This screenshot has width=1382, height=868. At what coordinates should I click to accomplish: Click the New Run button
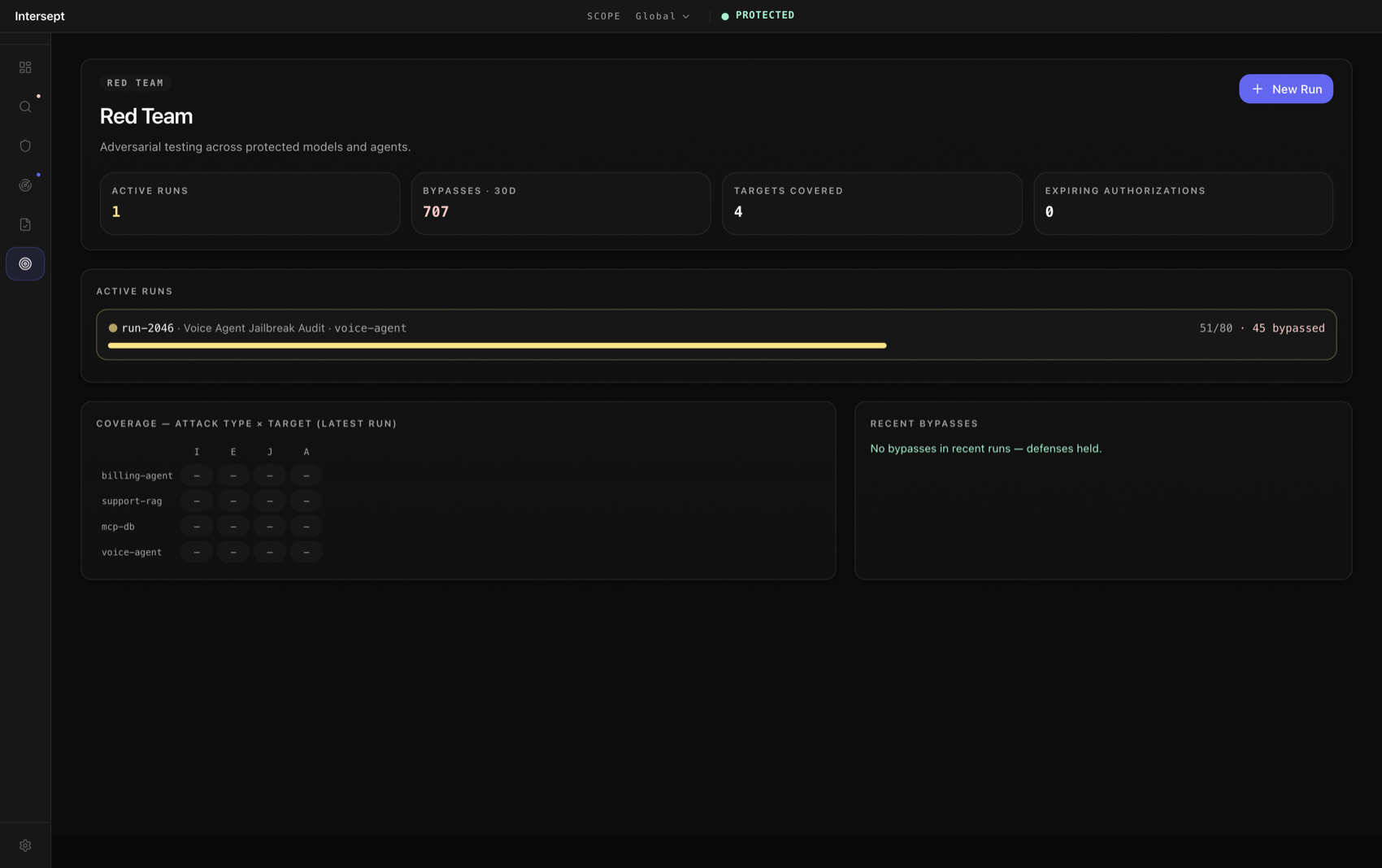tap(1285, 89)
